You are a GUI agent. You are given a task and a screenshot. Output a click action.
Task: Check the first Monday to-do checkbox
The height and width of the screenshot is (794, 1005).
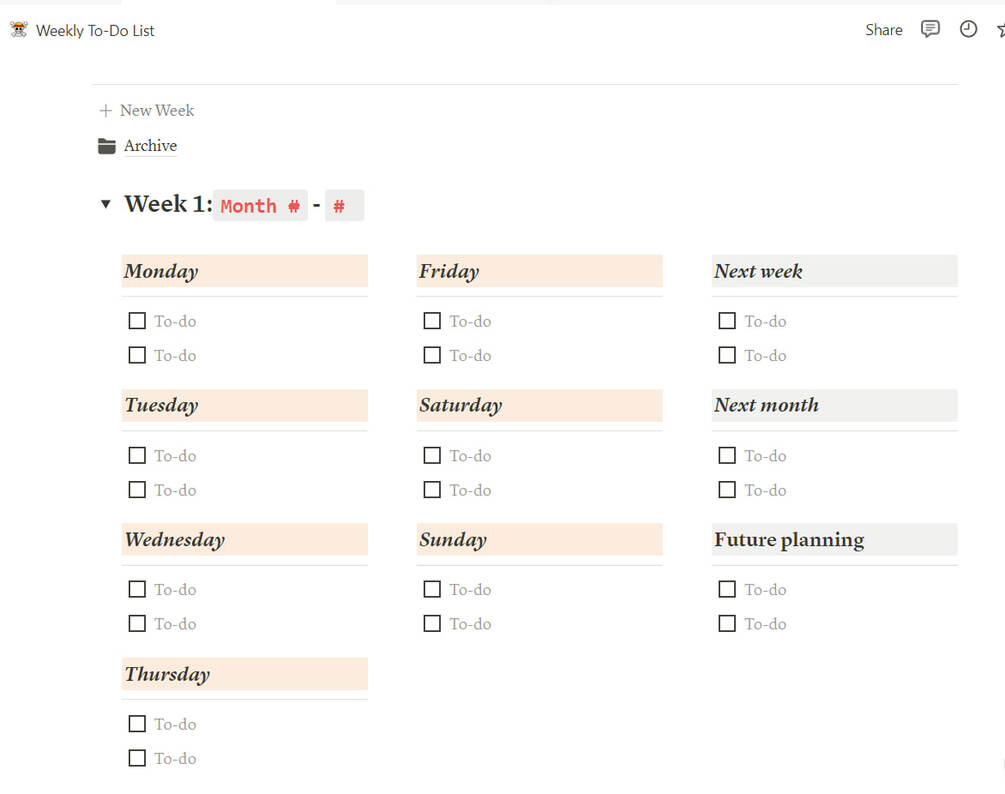(137, 321)
